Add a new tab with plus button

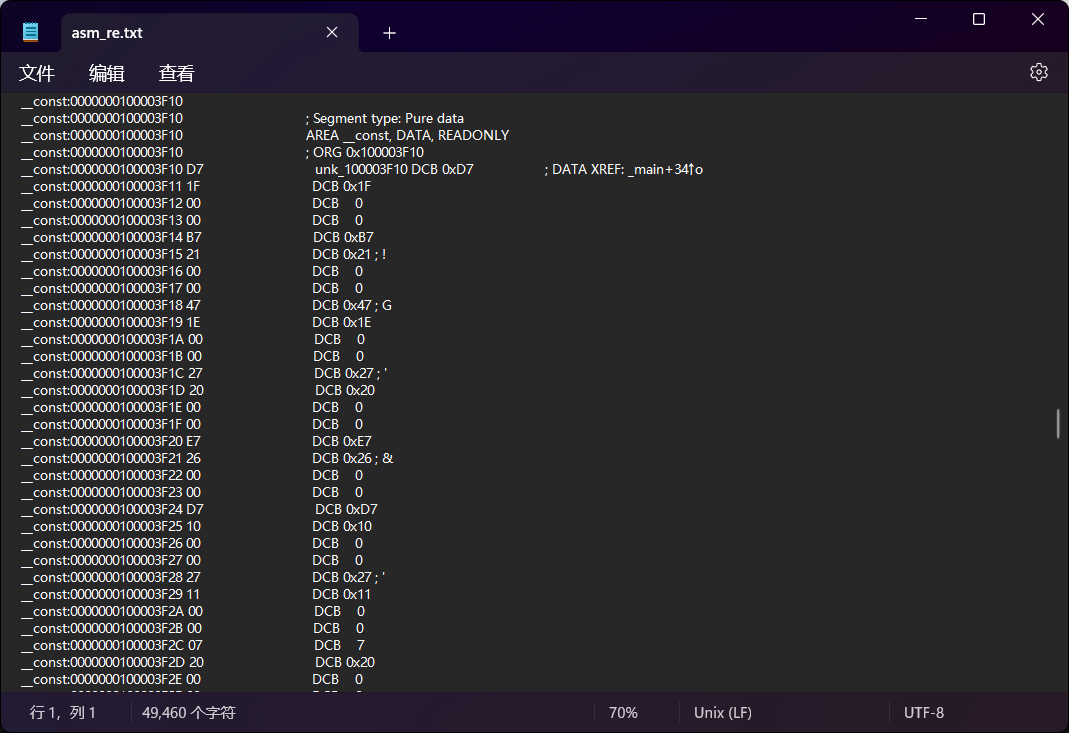pyautogui.click(x=389, y=33)
